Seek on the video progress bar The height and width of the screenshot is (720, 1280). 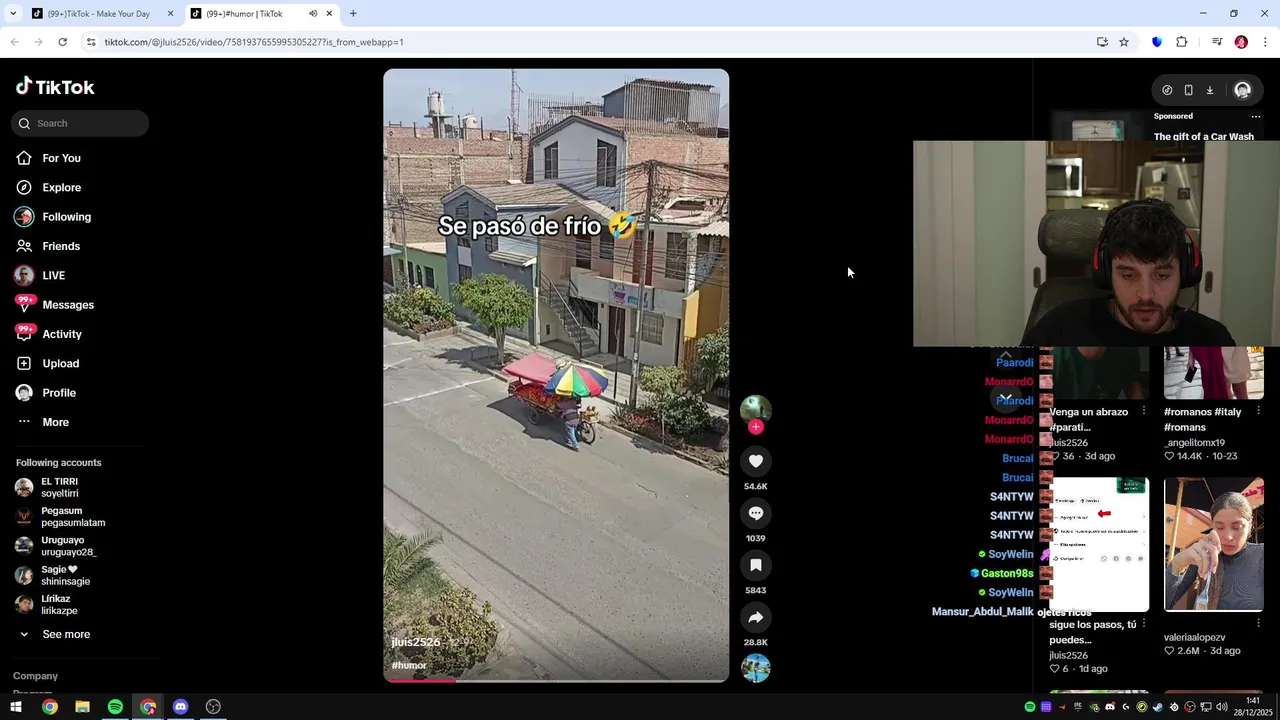pyautogui.click(x=556, y=680)
